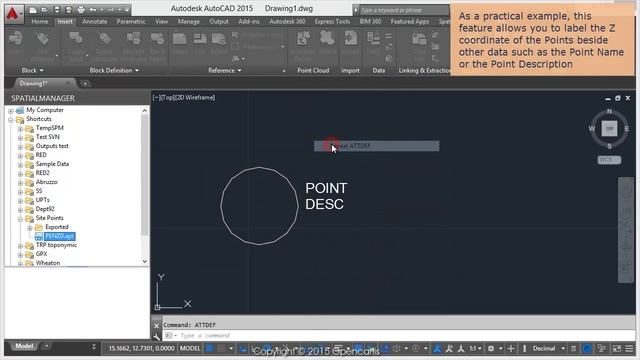Screen dimensions: 640x360
Task: Click the keyword search box in title bar
Action: pos(404,10)
